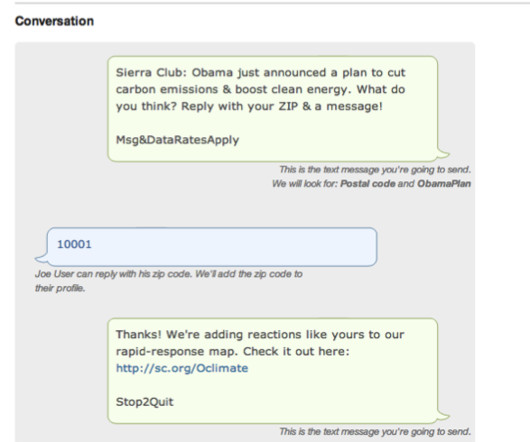Click the Conversation heading
Viewport: 530px width, 442px height.
click(54, 21)
